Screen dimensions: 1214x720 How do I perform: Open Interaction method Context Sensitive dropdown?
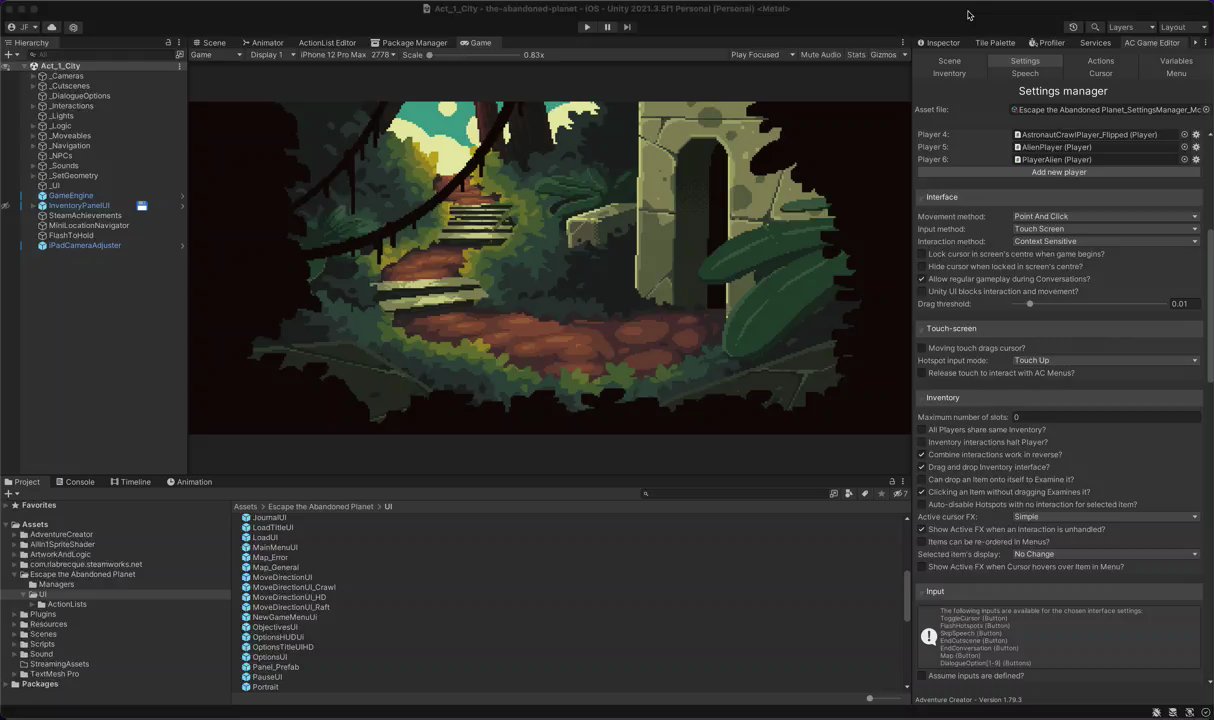pos(1105,241)
